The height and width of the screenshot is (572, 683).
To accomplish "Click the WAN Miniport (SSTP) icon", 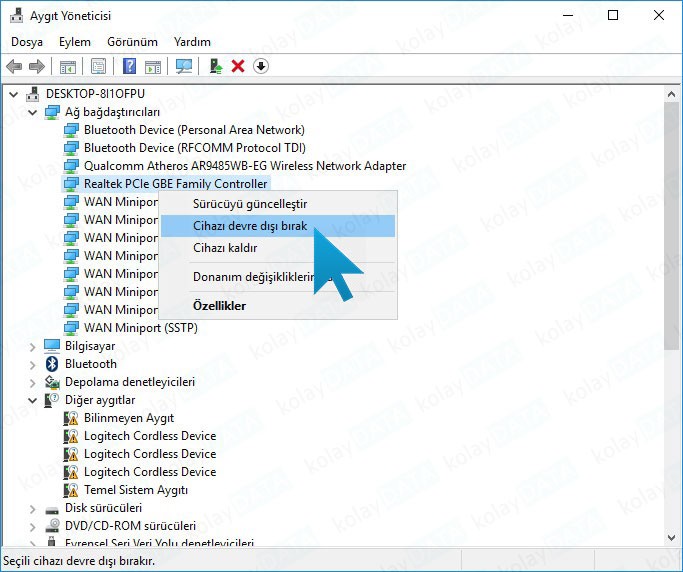I will [71, 328].
